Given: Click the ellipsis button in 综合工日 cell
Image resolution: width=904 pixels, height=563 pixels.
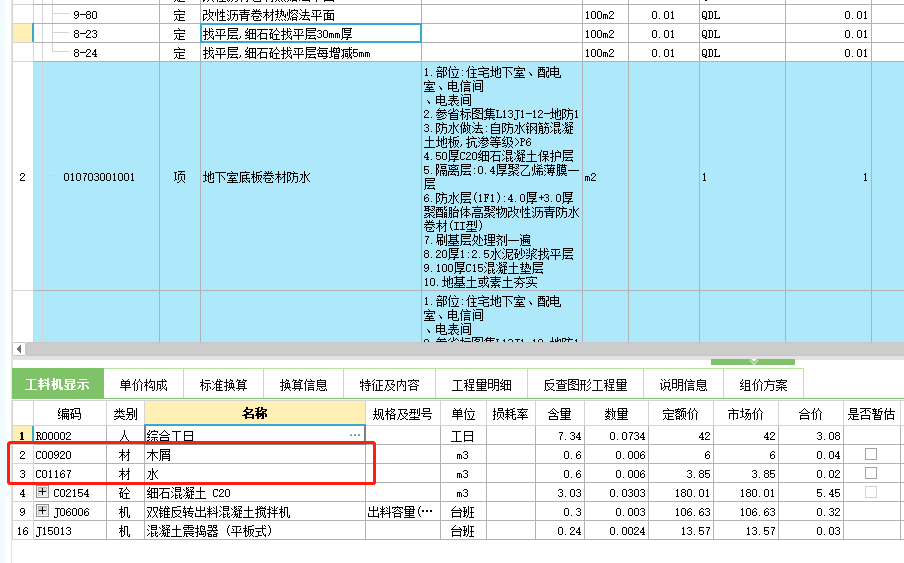Looking at the screenshot, I should 355,435.
